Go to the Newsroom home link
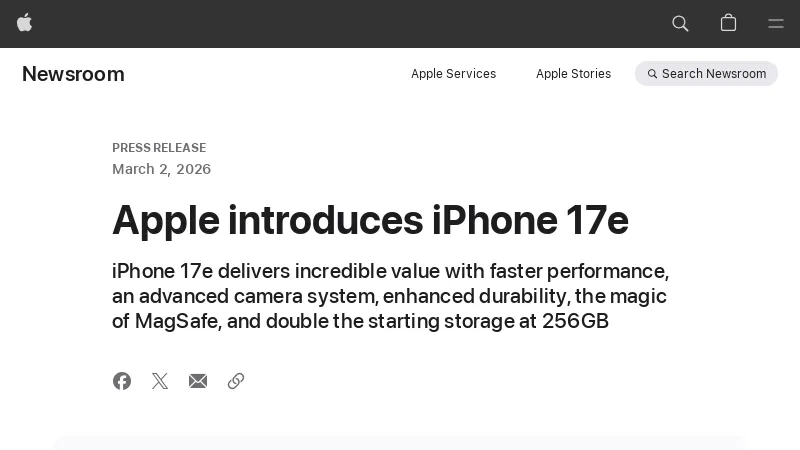 pyautogui.click(x=73, y=74)
